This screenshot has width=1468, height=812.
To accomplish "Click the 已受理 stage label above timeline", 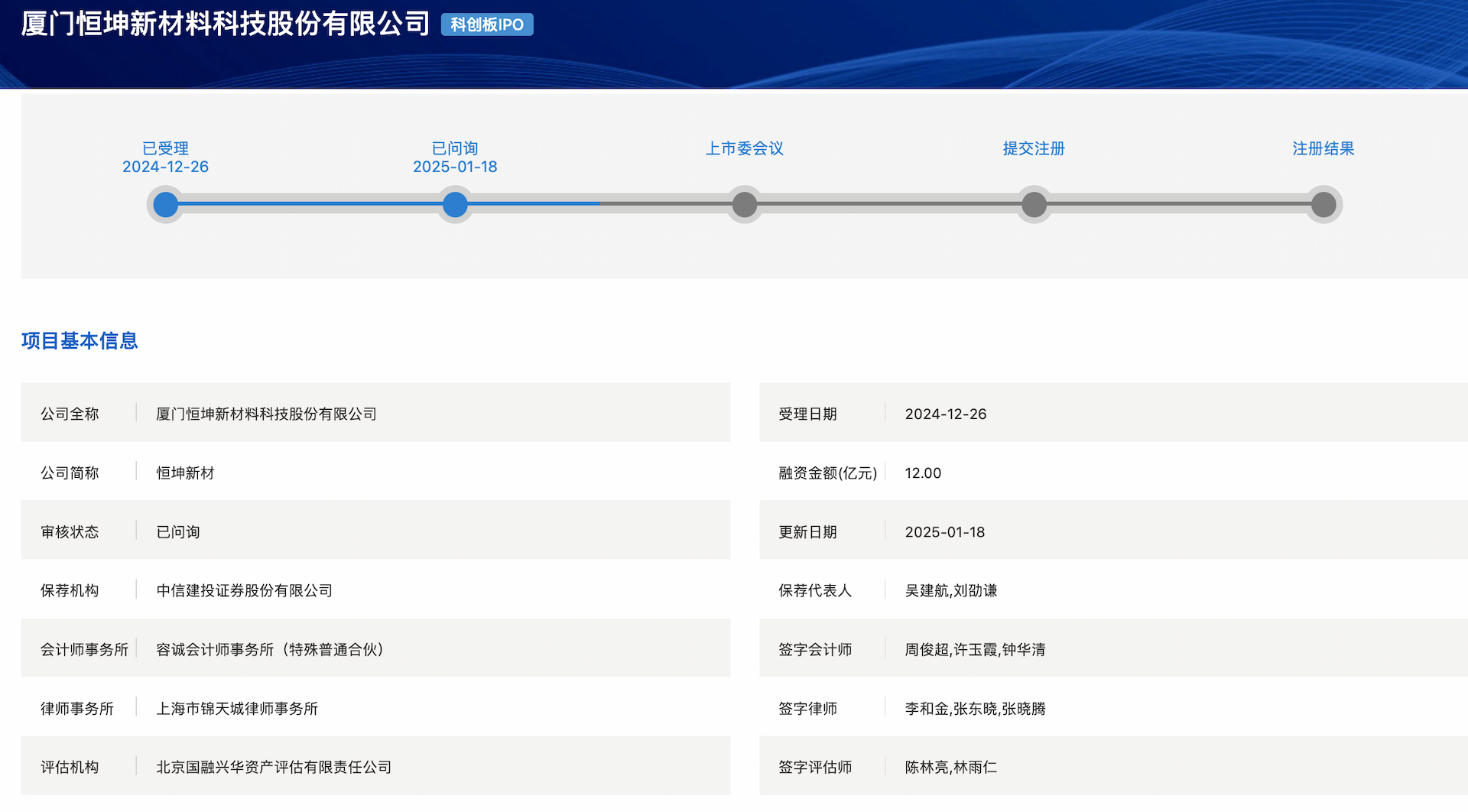I will coord(165,148).
